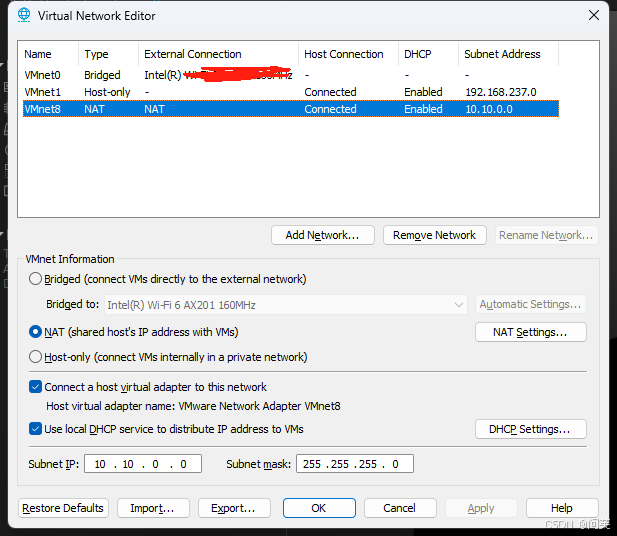Viewport: 617px width, 536px height.
Task: Click the Host-only type cell of VMnet1
Action: pyautogui.click(x=107, y=92)
